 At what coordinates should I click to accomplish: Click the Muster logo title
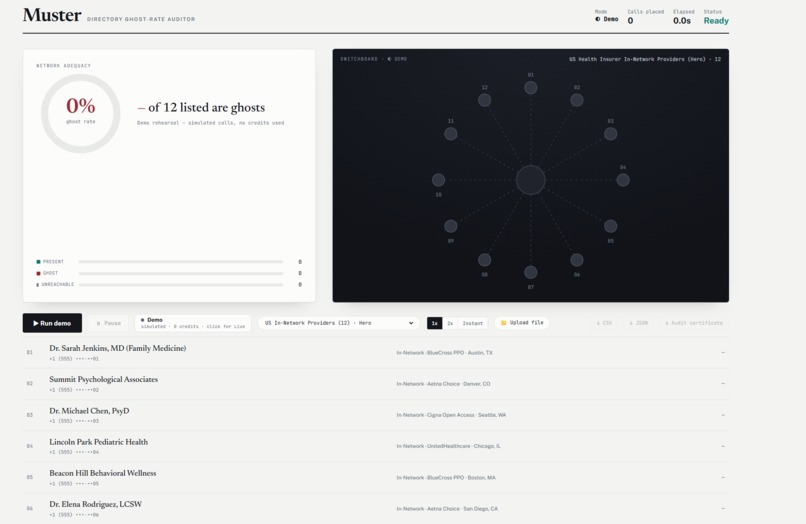(x=52, y=15)
